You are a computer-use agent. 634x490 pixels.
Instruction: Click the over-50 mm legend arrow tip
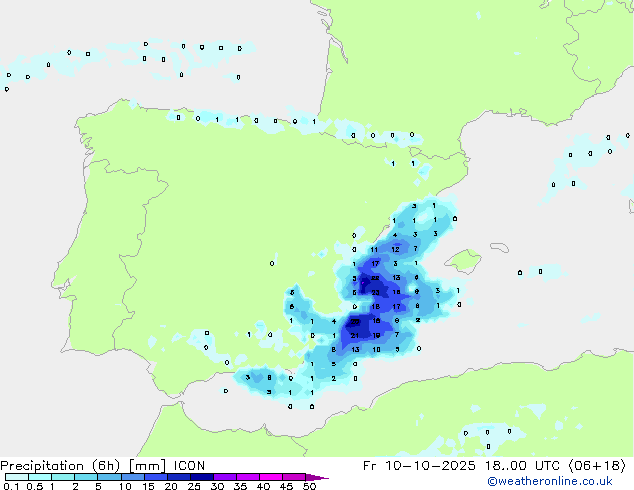point(317,477)
